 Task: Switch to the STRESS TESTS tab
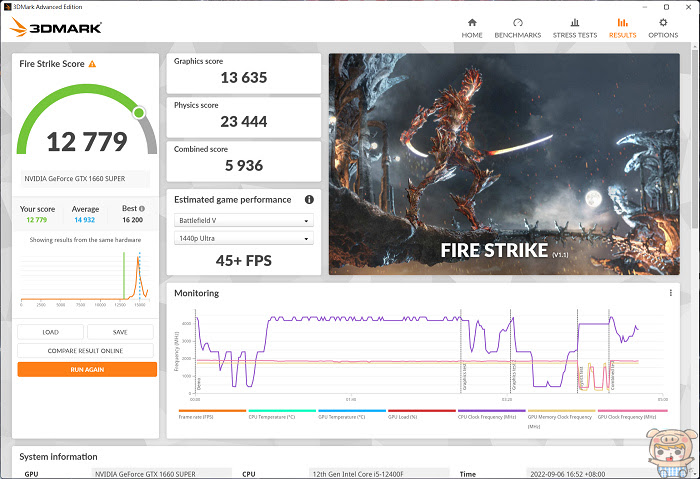tap(575, 28)
